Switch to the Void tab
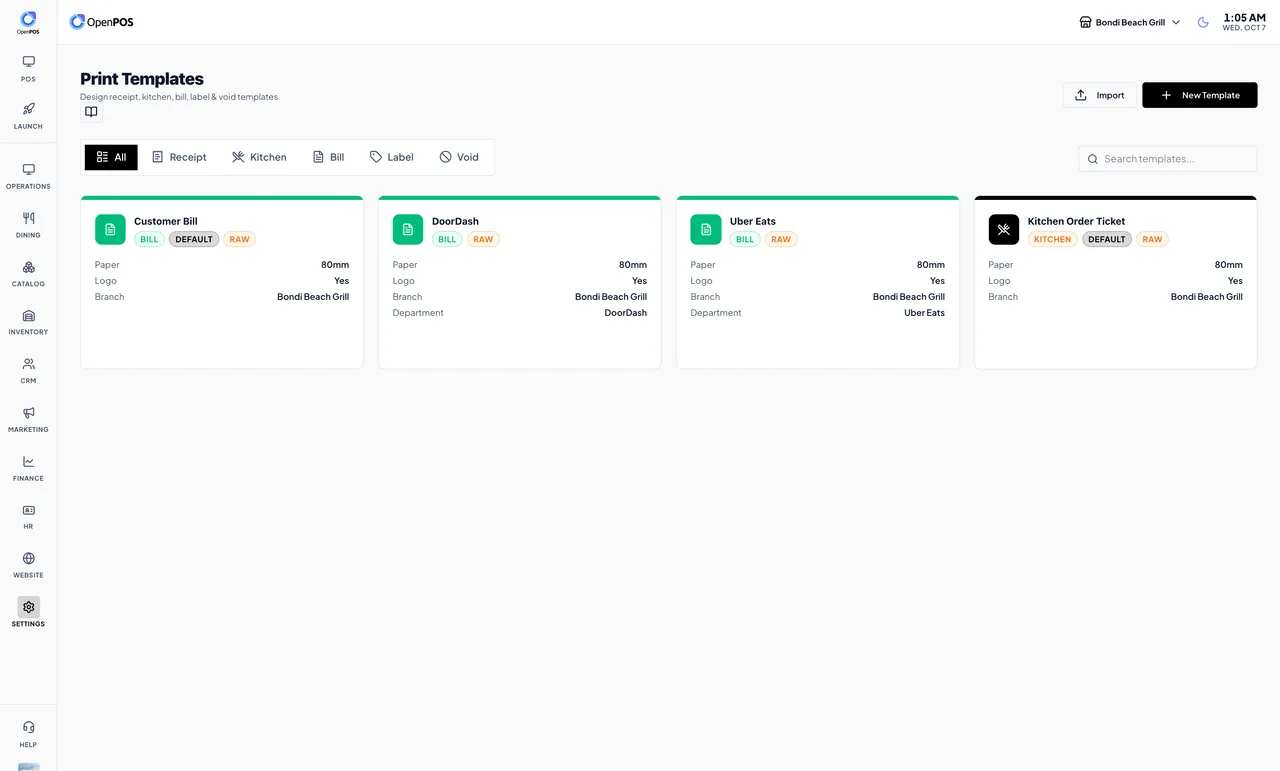Image resolution: width=1280 pixels, height=771 pixels. (x=459, y=157)
